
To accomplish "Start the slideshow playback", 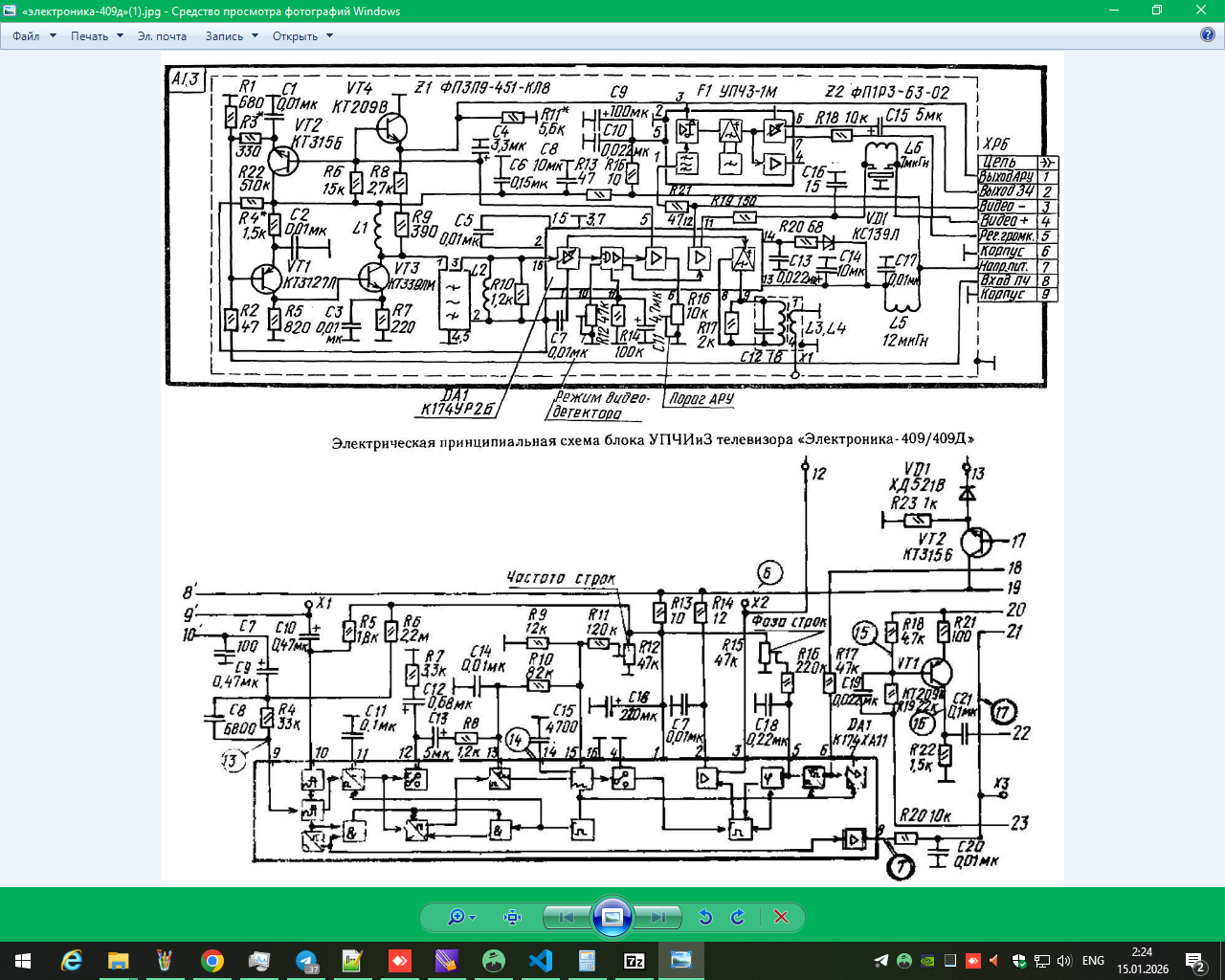I will click(x=612, y=917).
